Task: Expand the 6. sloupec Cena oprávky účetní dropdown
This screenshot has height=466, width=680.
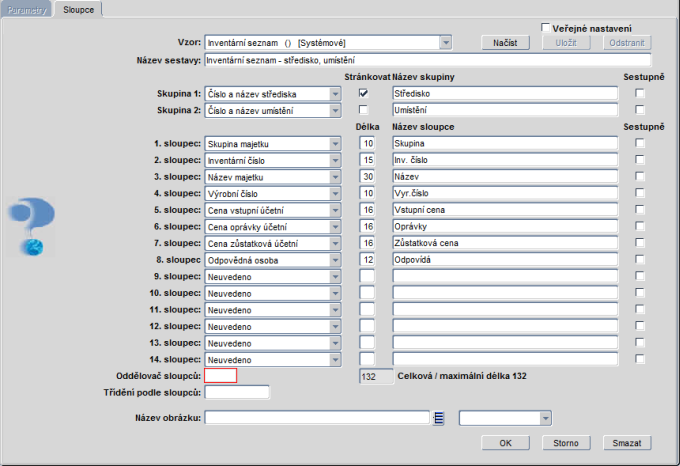Action: (335, 227)
